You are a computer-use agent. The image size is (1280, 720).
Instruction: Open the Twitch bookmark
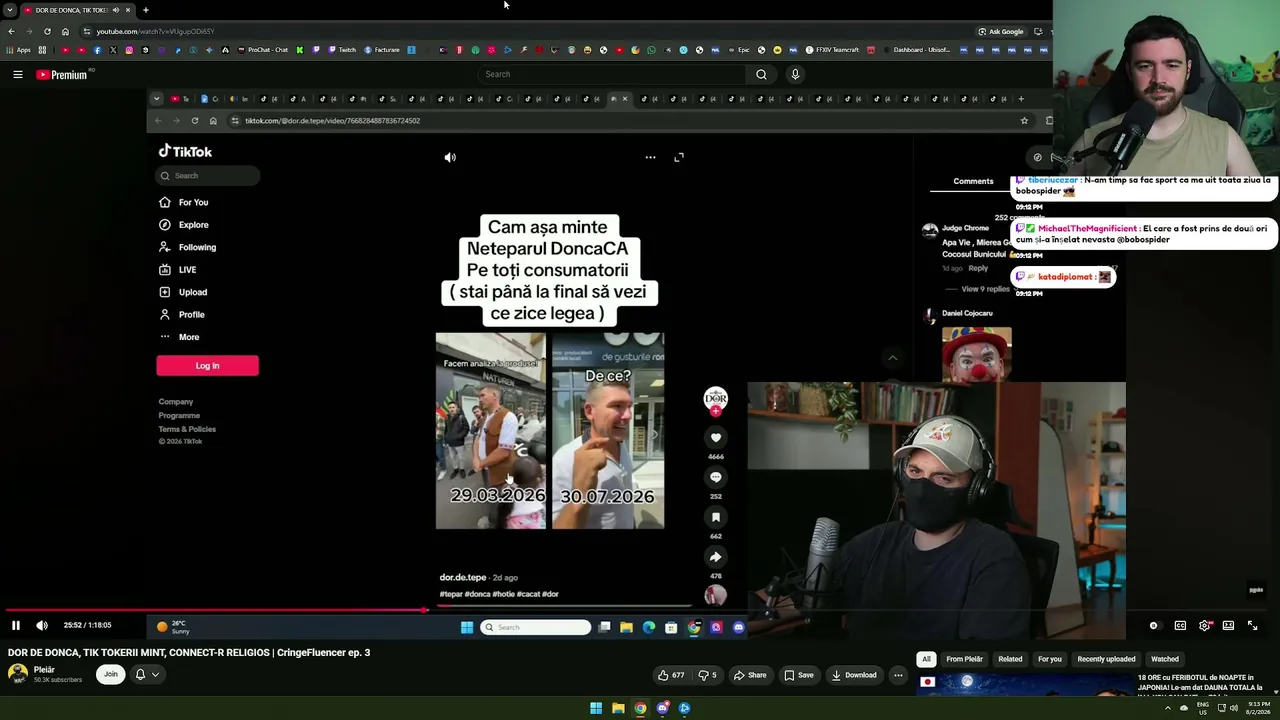point(342,50)
